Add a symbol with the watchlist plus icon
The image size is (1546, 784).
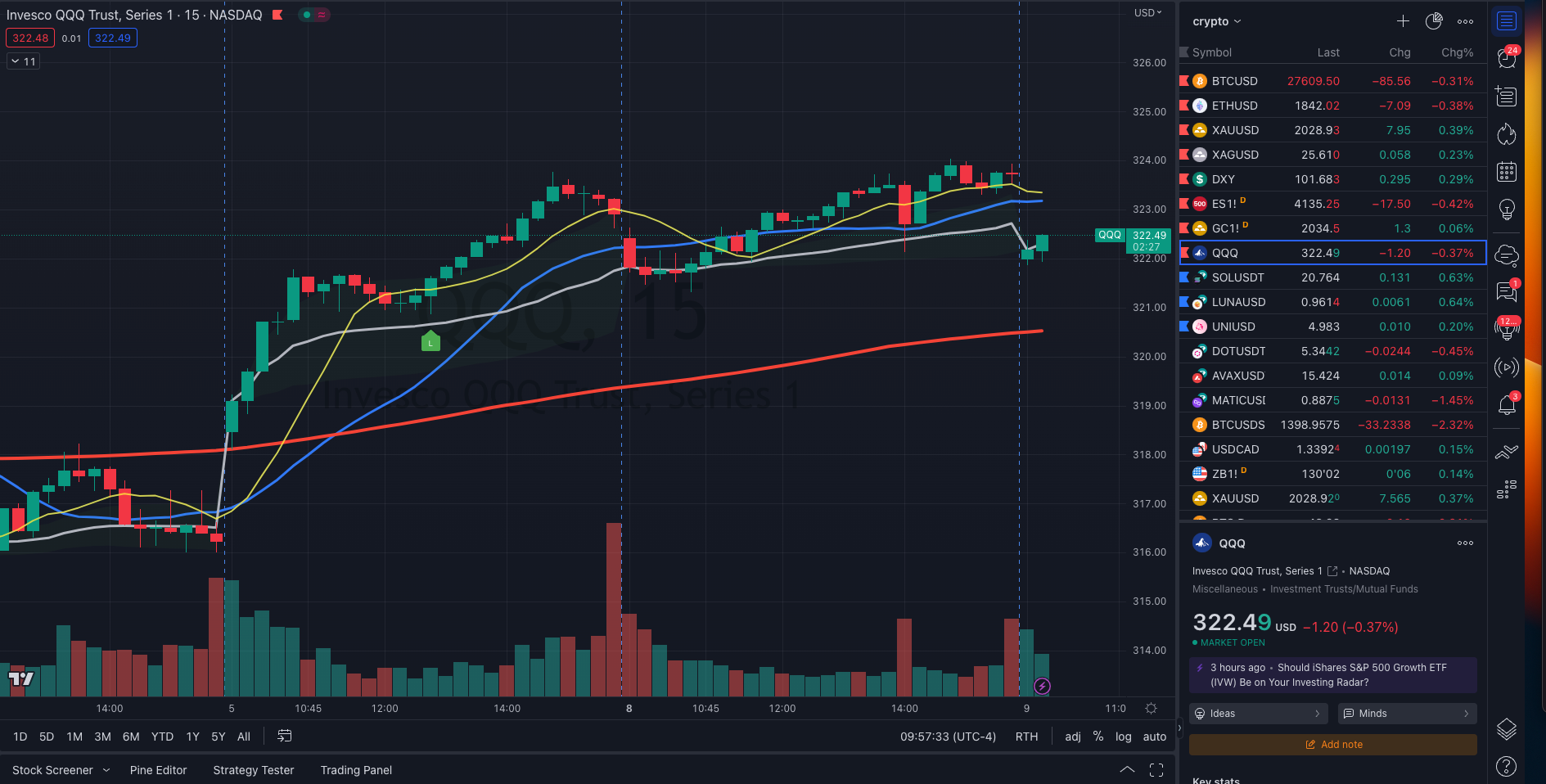[x=1403, y=21]
